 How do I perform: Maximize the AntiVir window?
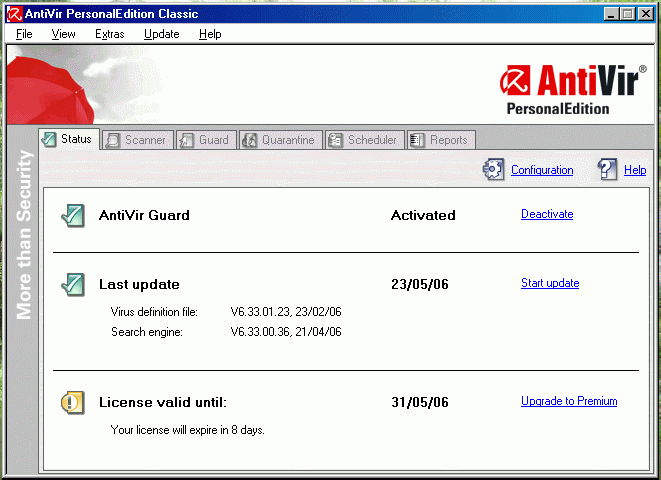click(627, 14)
